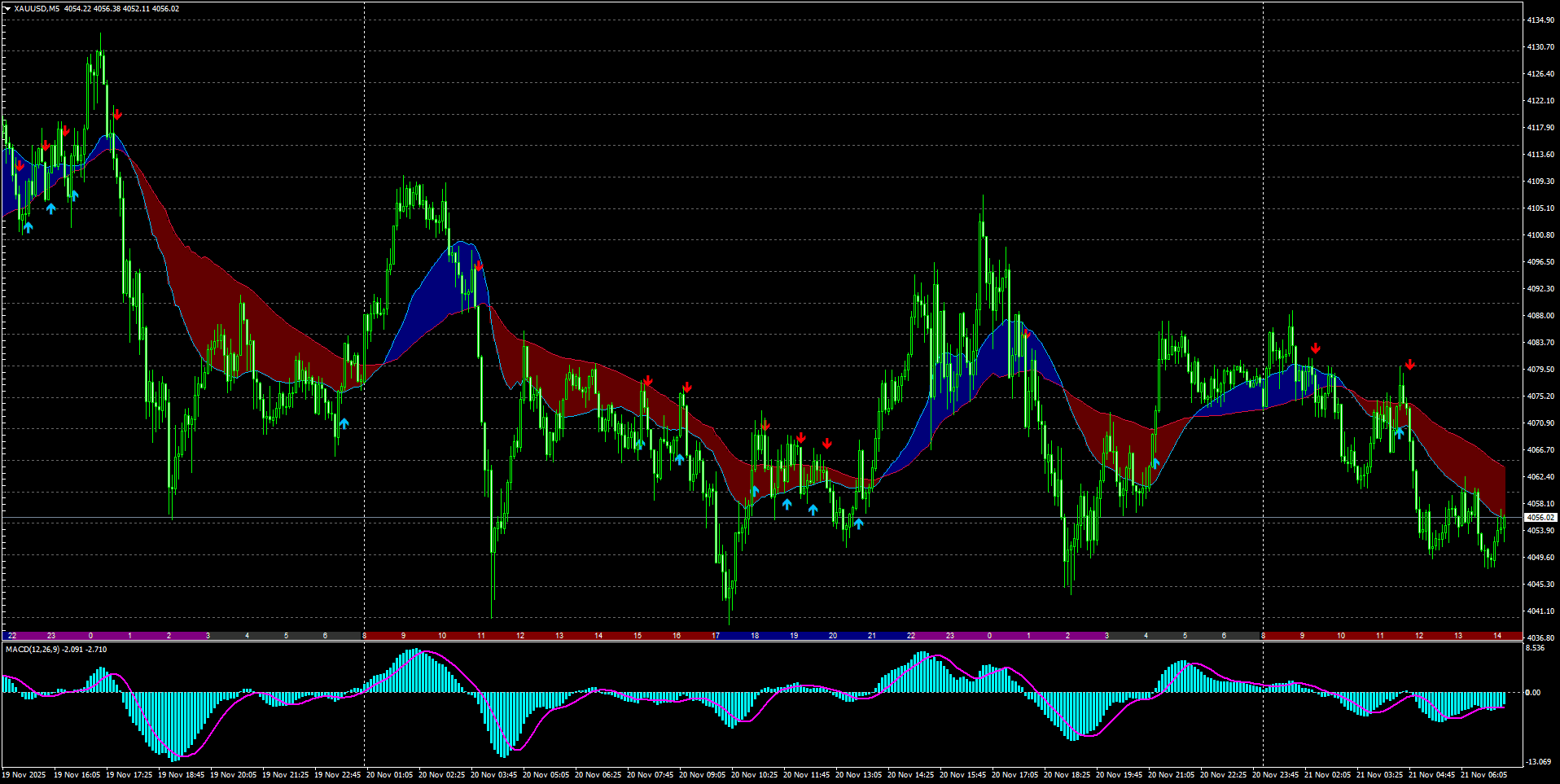The image size is (1560, 784).
Task: Open the dropdown triangle beside XAUUSD,M5
Action: pos(7,9)
